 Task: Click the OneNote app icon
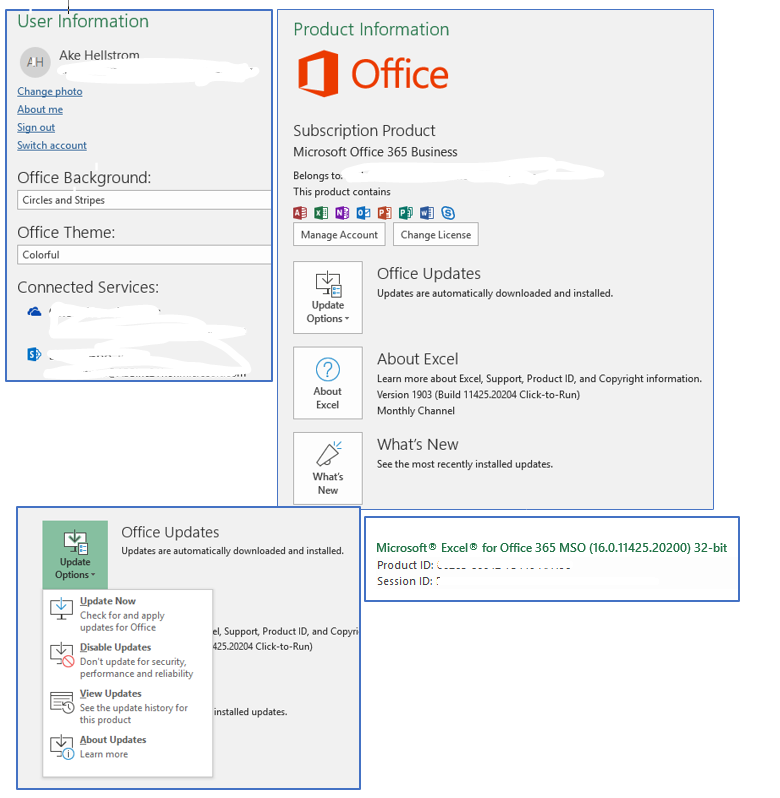click(342, 213)
